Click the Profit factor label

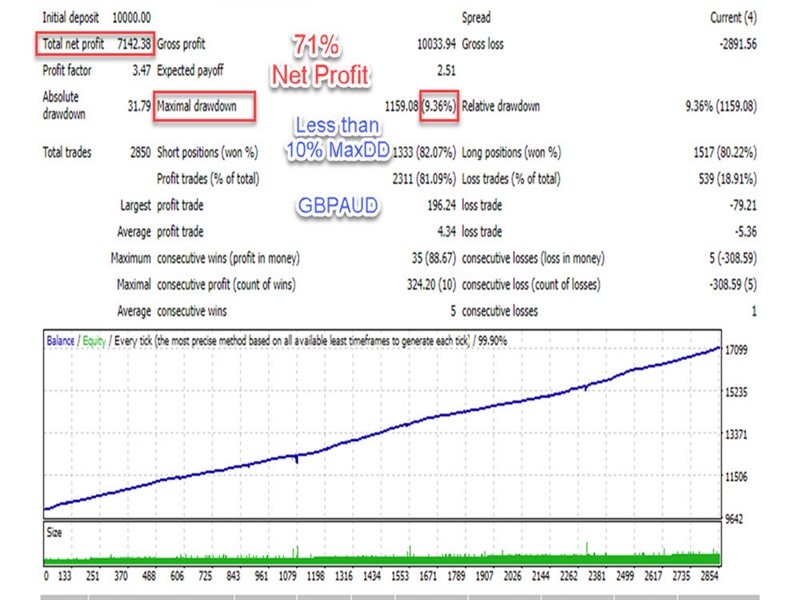(x=67, y=70)
